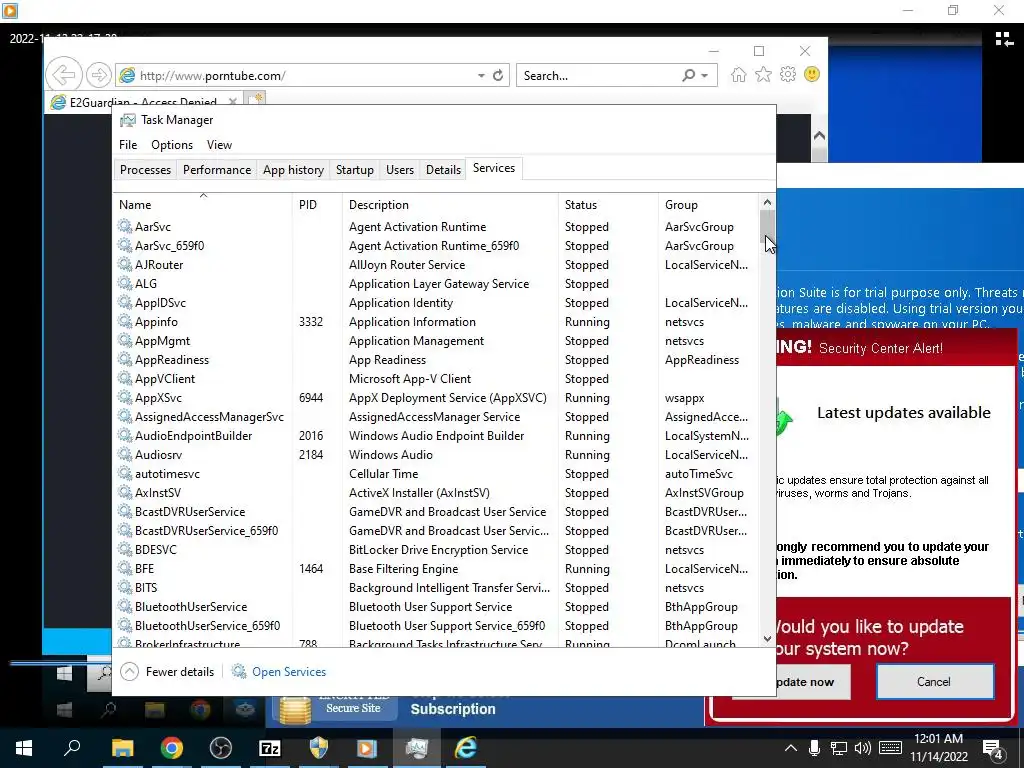
Task: Open the touch keyboard tray icon
Action: click(x=890, y=748)
